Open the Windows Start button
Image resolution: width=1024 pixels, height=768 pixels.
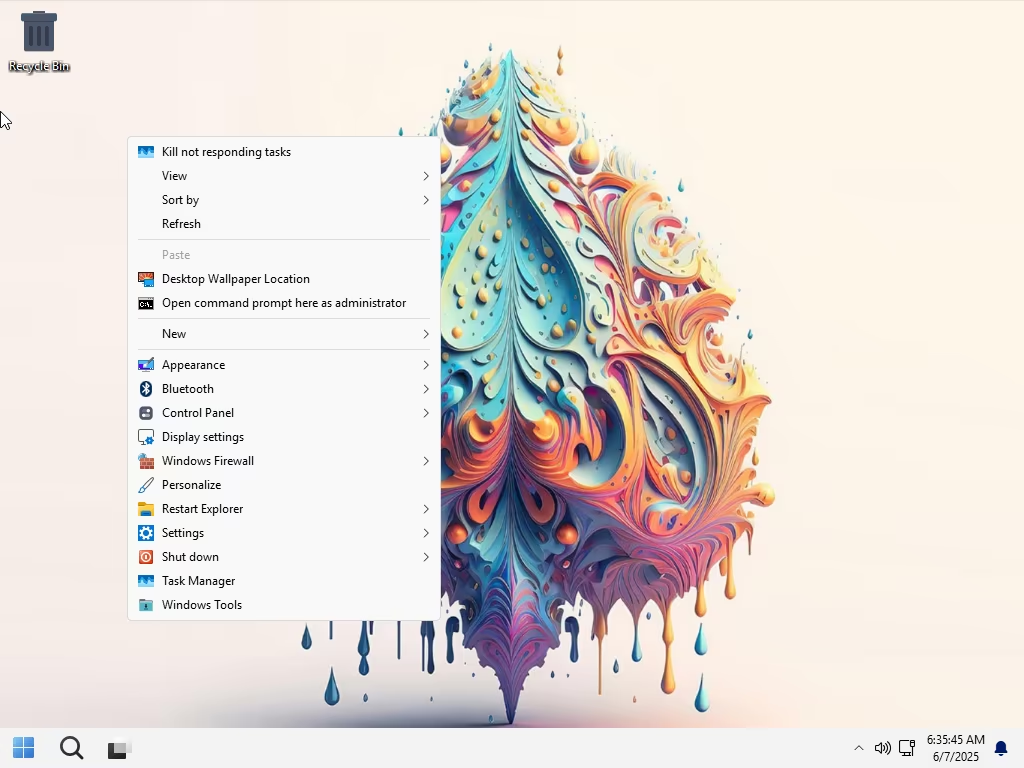point(24,748)
